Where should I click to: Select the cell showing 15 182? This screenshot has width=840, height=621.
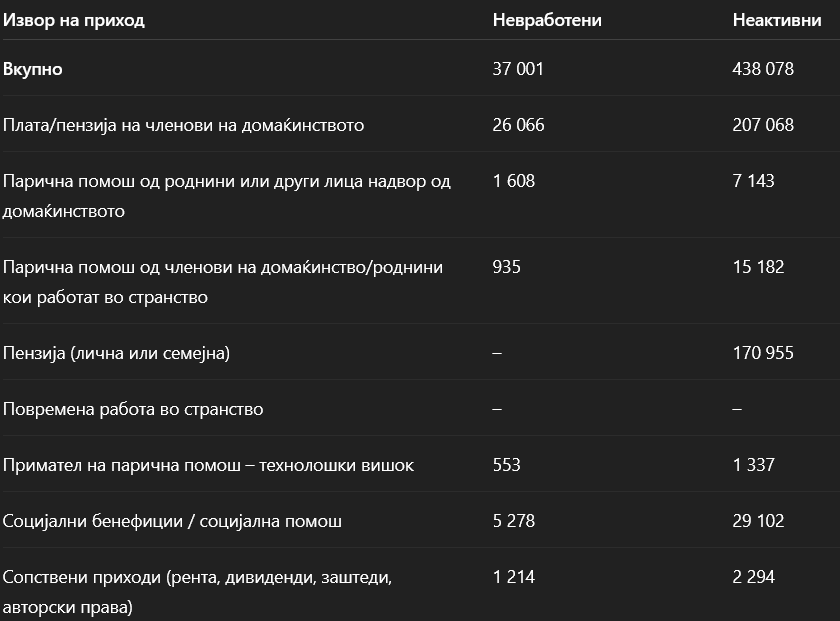758,267
